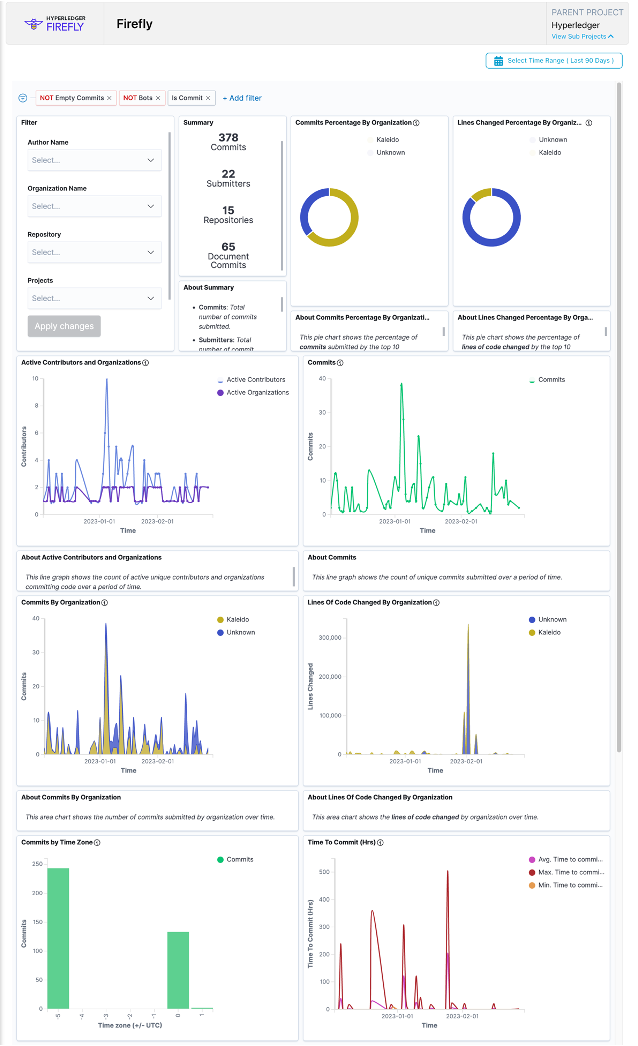Click scrollbar in About Lines Changed Percentage panel
638x1046 pixels.
(606, 332)
